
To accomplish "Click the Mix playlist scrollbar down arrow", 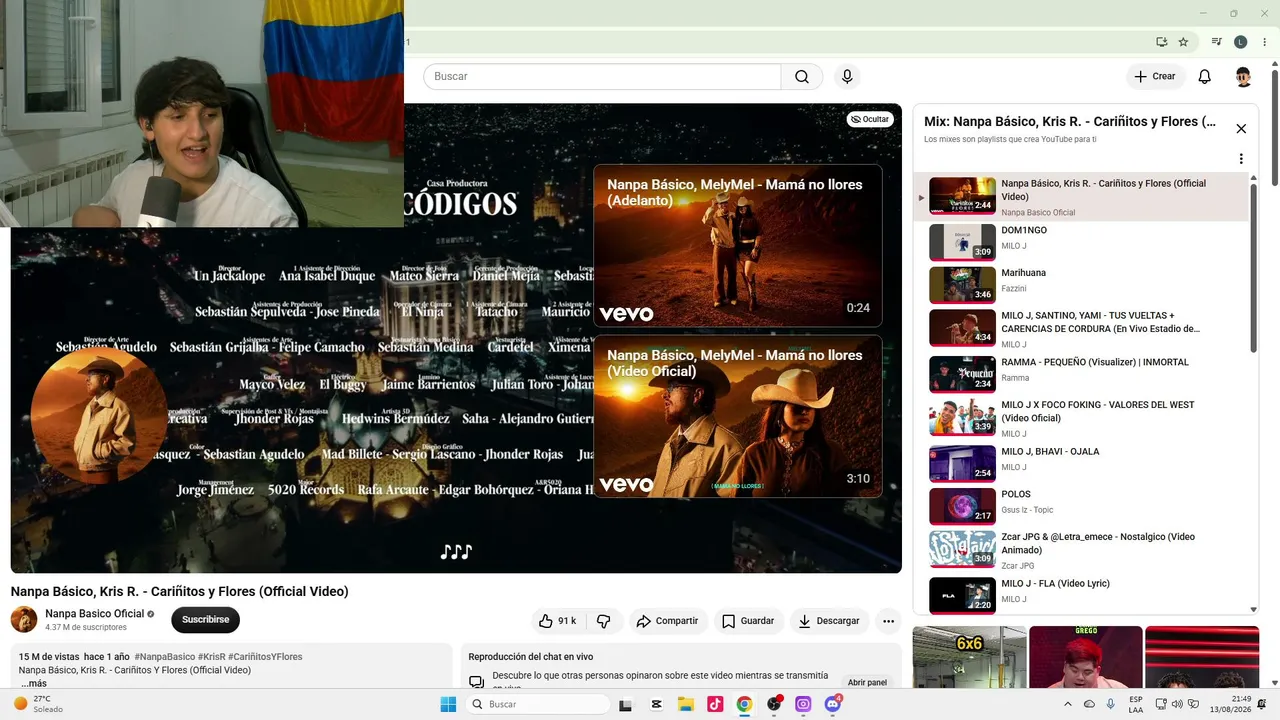I will (1254, 609).
